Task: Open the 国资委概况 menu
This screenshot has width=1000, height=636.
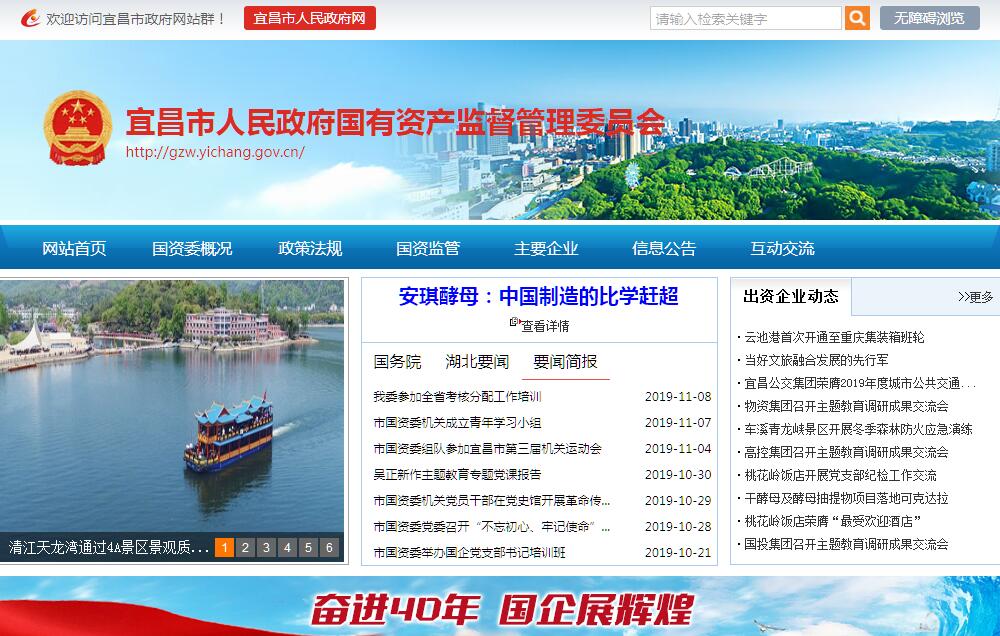Action: click(x=192, y=249)
